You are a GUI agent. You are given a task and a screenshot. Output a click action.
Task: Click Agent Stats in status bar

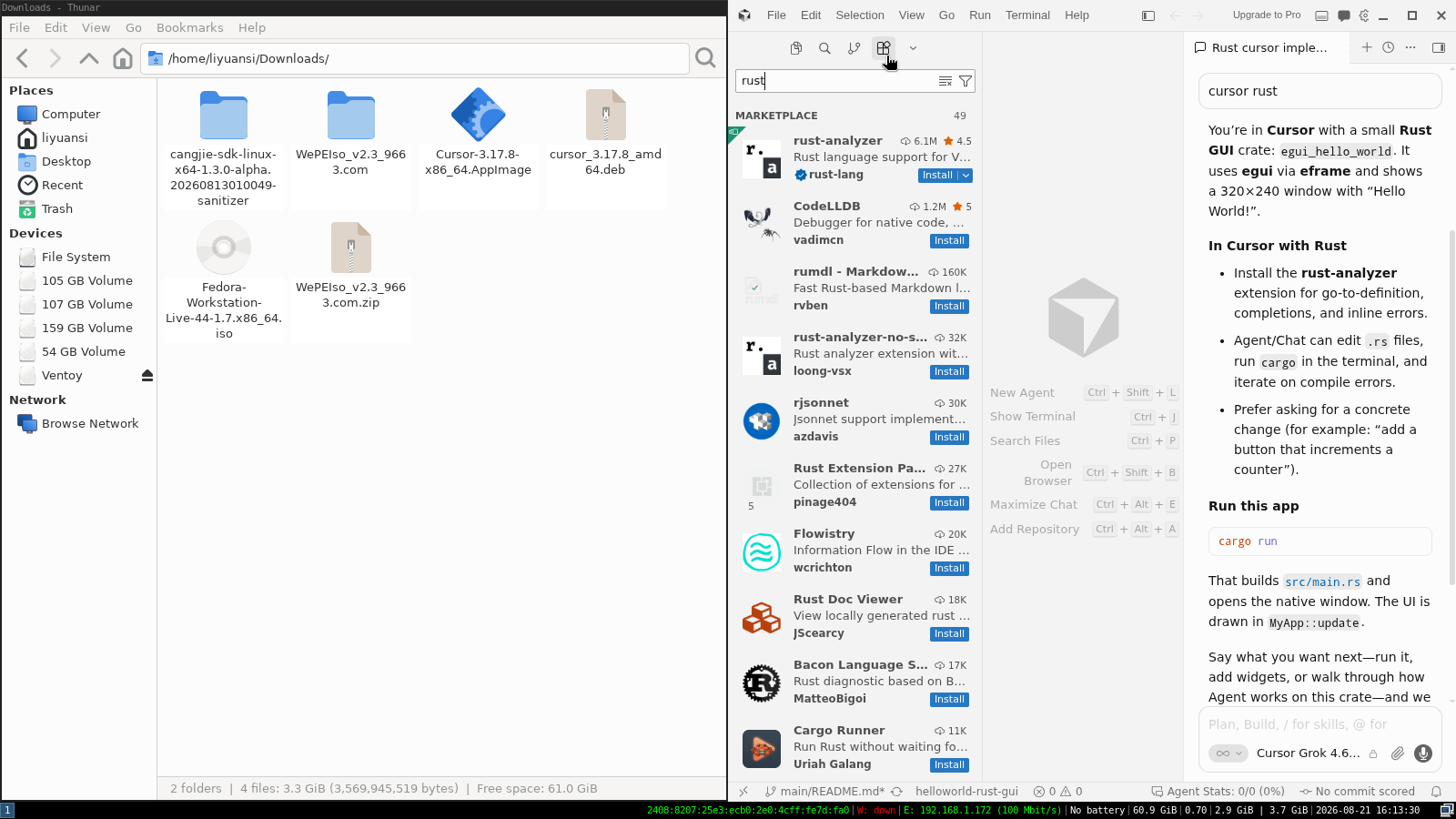(1218, 792)
